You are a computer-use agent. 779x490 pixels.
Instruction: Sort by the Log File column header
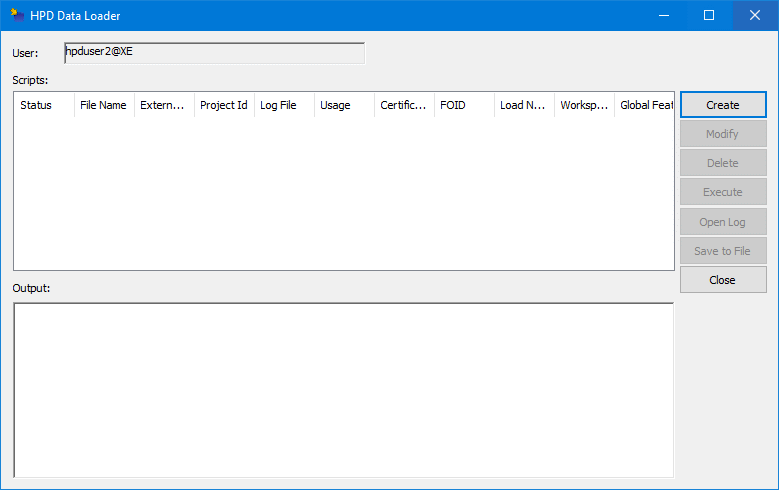point(284,105)
